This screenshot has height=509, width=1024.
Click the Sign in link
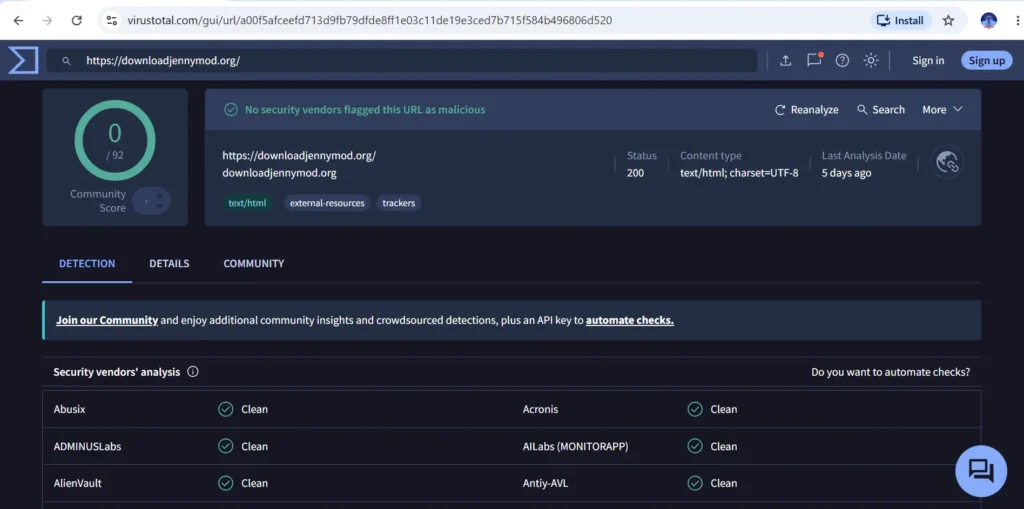[x=928, y=61]
